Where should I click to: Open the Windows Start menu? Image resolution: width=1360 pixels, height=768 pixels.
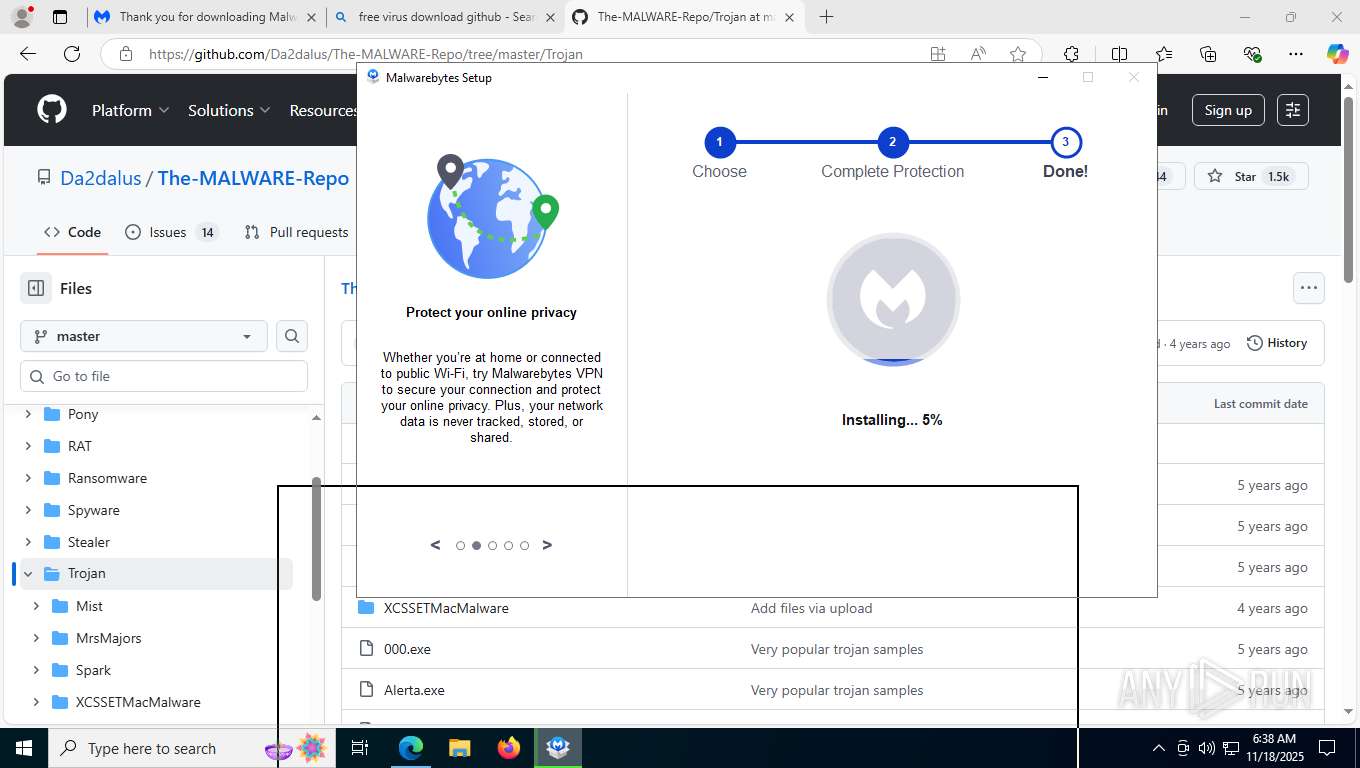pyautogui.click(x=24, y=748)
